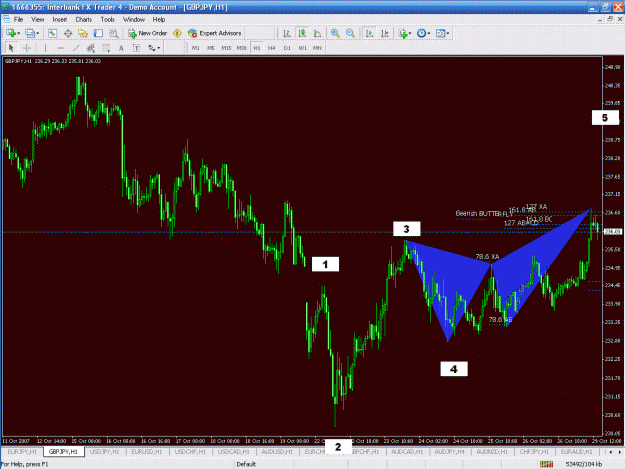Open the Indicators list dropdown
625x469 pixels.
click(x=405, y=33)
